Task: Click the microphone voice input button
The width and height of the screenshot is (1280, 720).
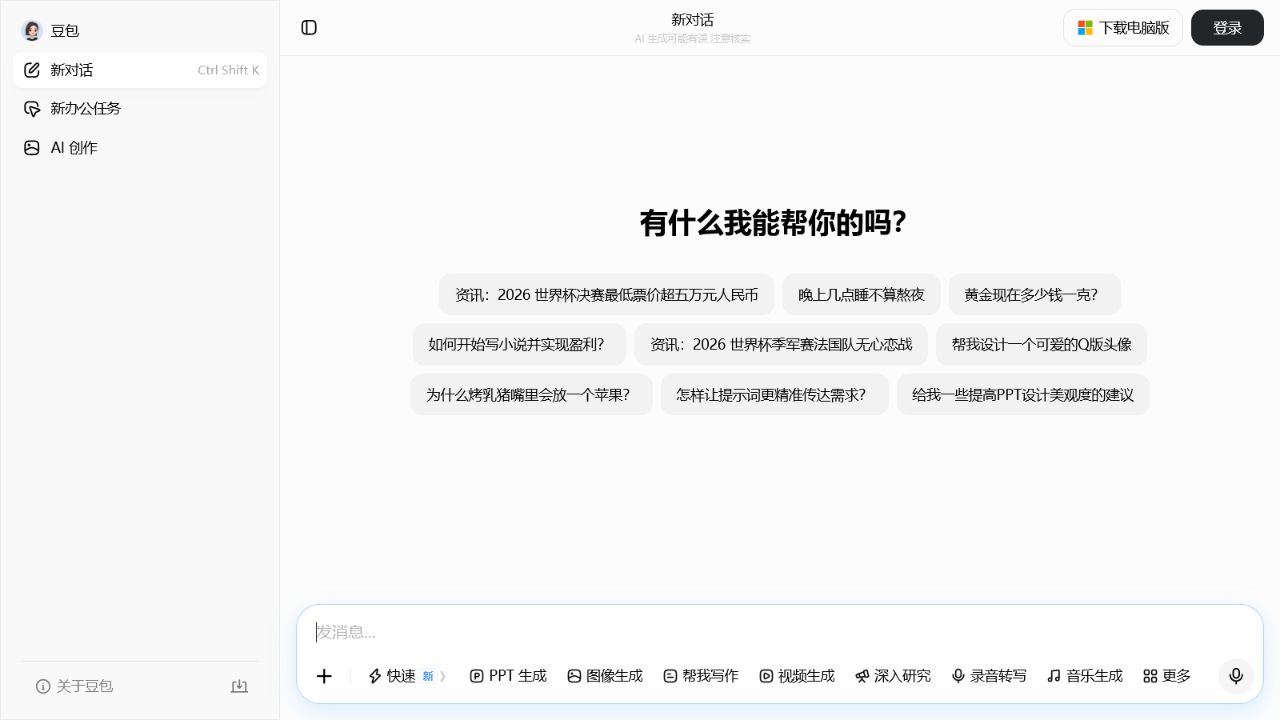Action: (1236, 676)
